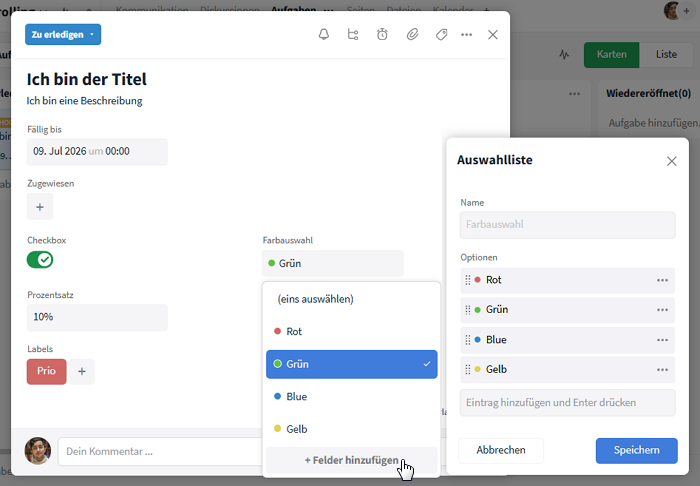Open the Zu erledigen status dropdown
Image resolution: width=700 pixels, height=486 pixels.
(x=63, y=34)
